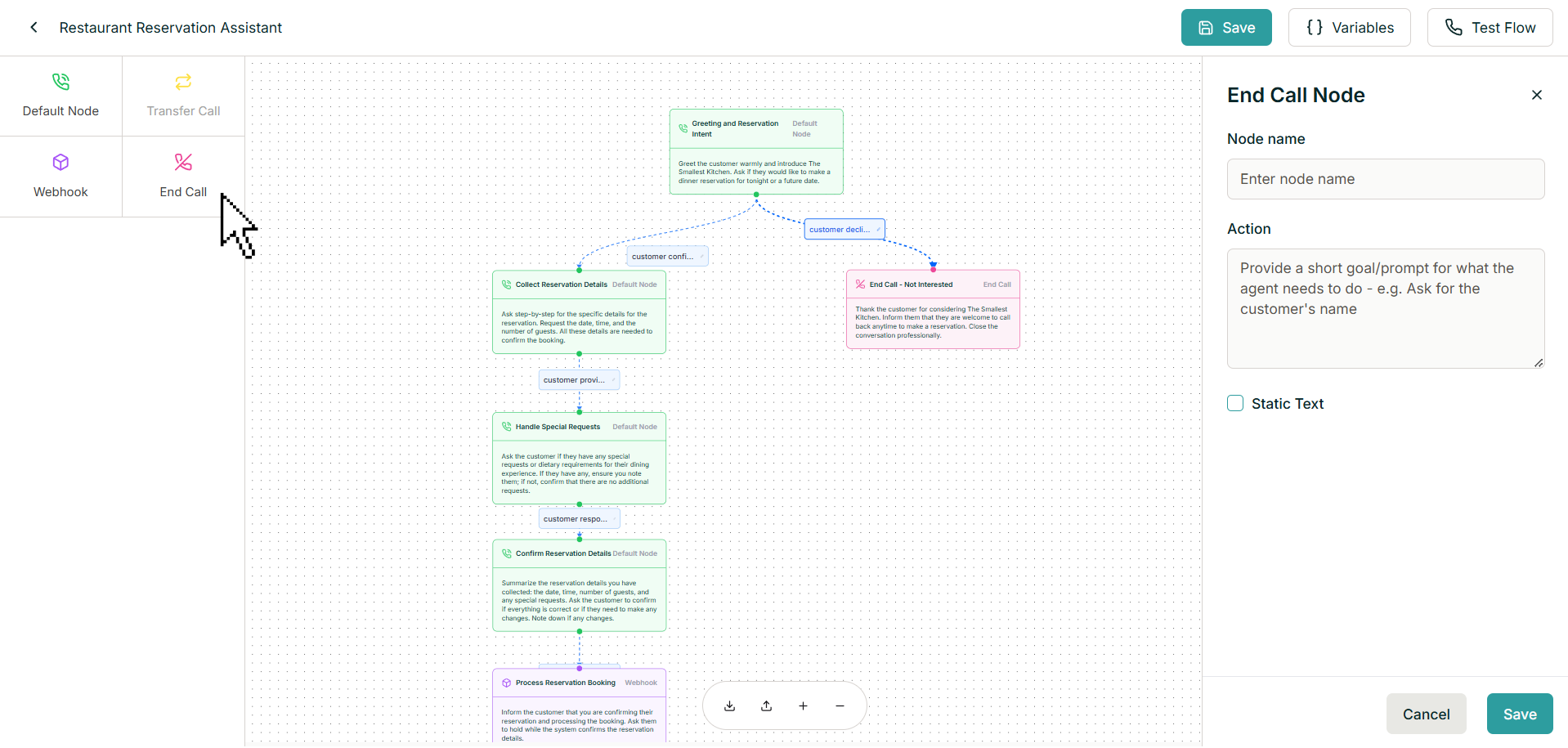Viewport: 1568px width, 748px height.
Task: Click the phone icon on Greeting and Reservation node
Action: [683, 128]
